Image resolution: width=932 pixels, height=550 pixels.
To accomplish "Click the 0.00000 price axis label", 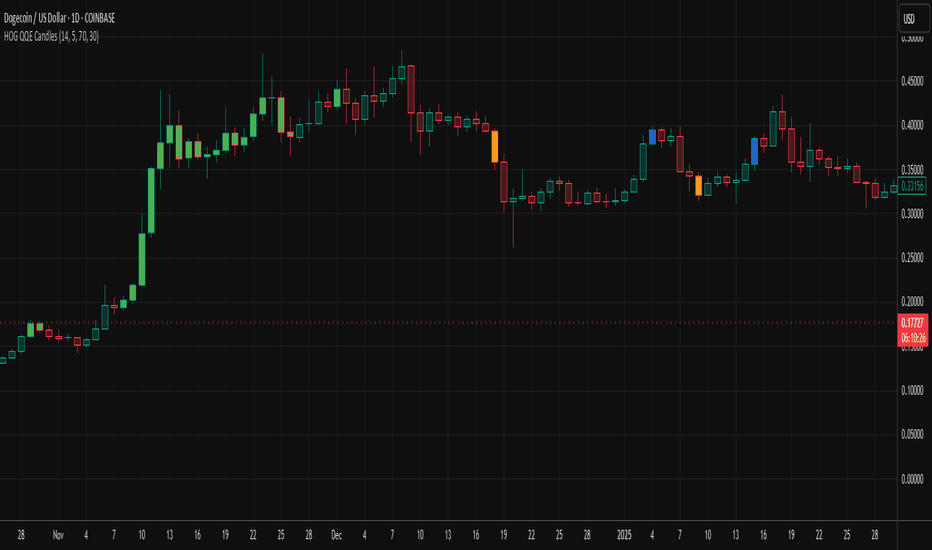I will [912, 479].
